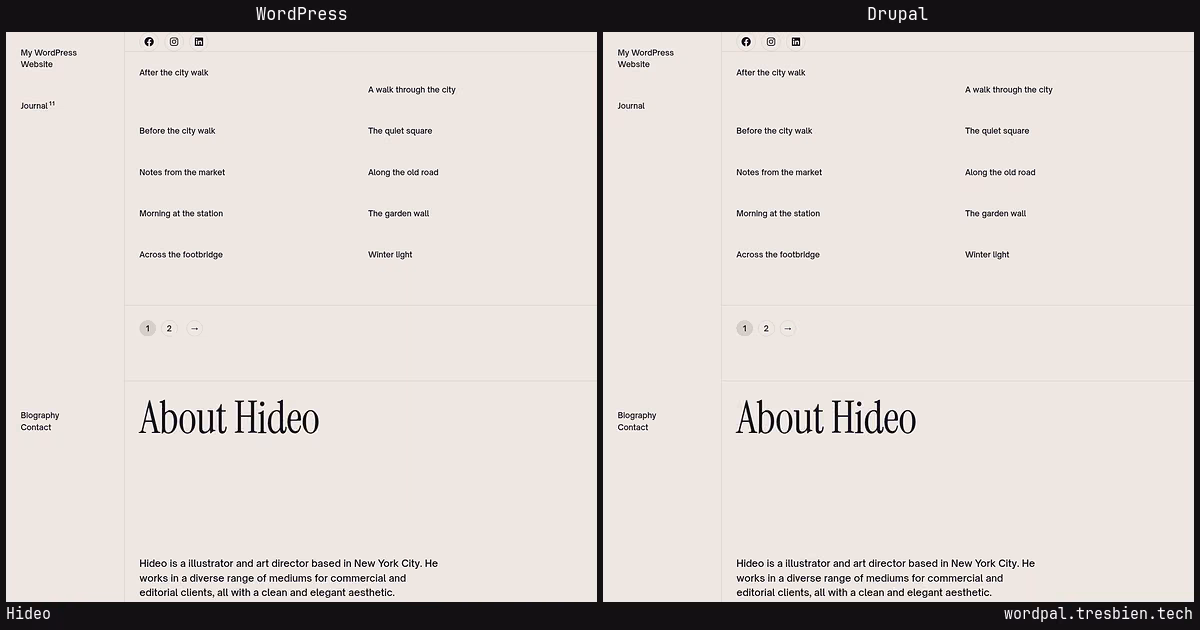
Task: Open 'The quiet square' in WordPress pane
Action: point(400,131)
